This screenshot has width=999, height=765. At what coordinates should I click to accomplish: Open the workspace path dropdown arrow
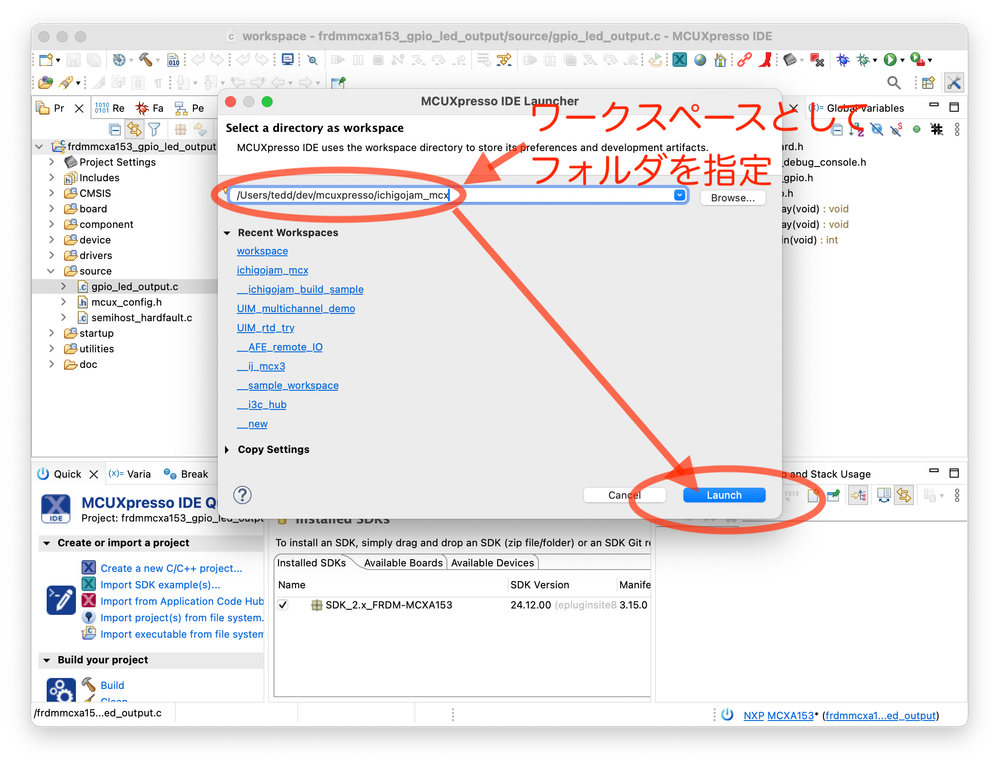[x=679, y=195]
